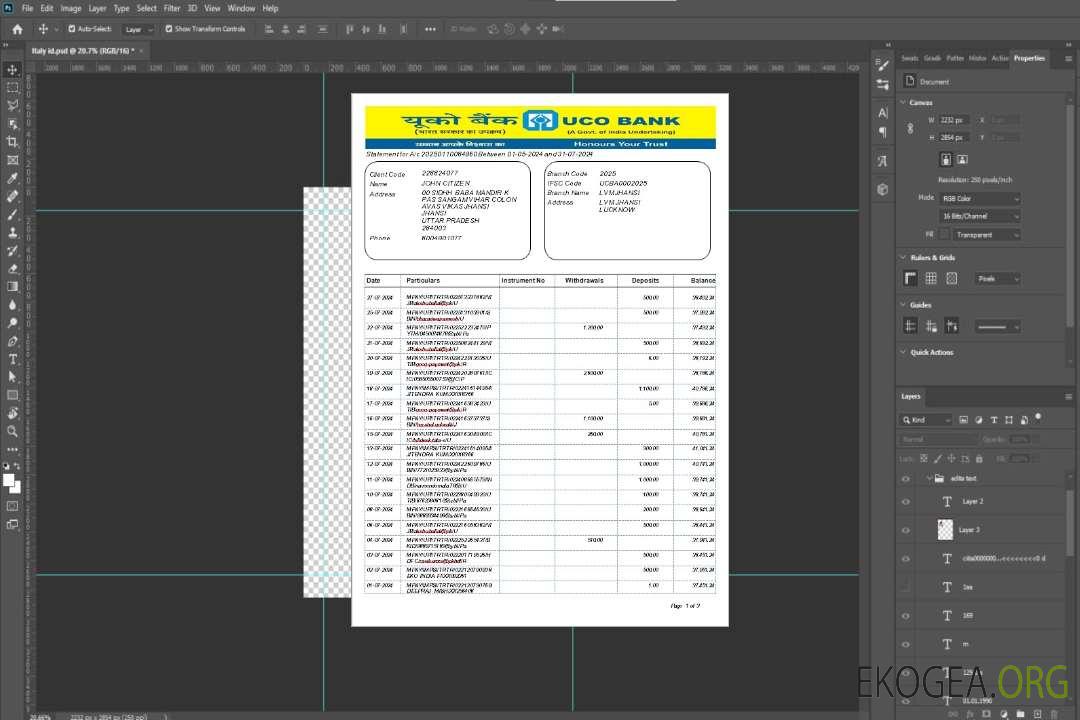The height and width of the screenshot is (720, 1080).
Task: Open the Brush Settings panel icon
Action: tap(883, 65)
